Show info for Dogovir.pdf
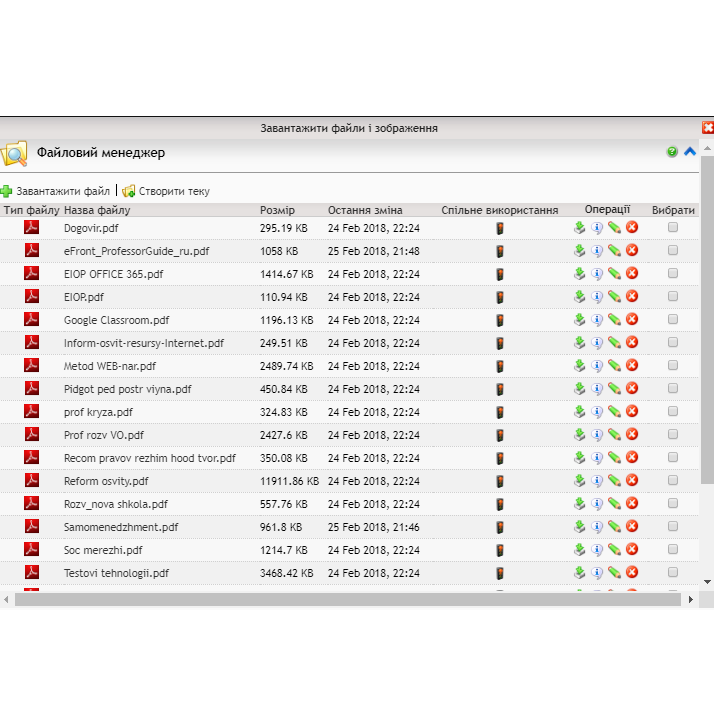 (x=597, y=227)
